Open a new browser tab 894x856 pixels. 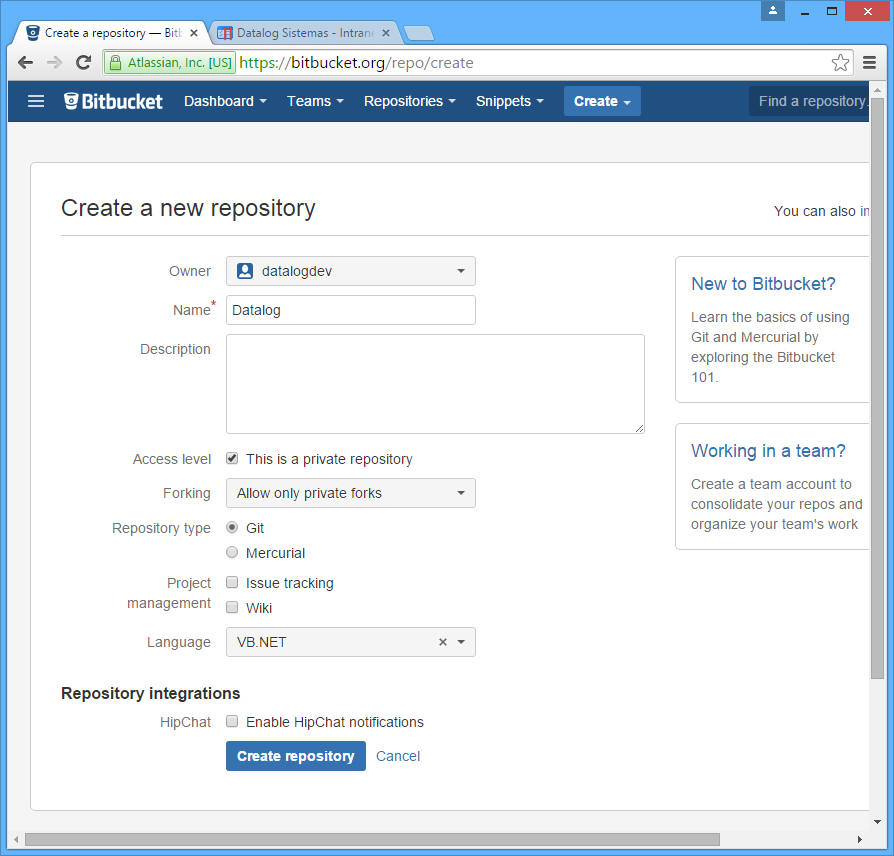418,33
